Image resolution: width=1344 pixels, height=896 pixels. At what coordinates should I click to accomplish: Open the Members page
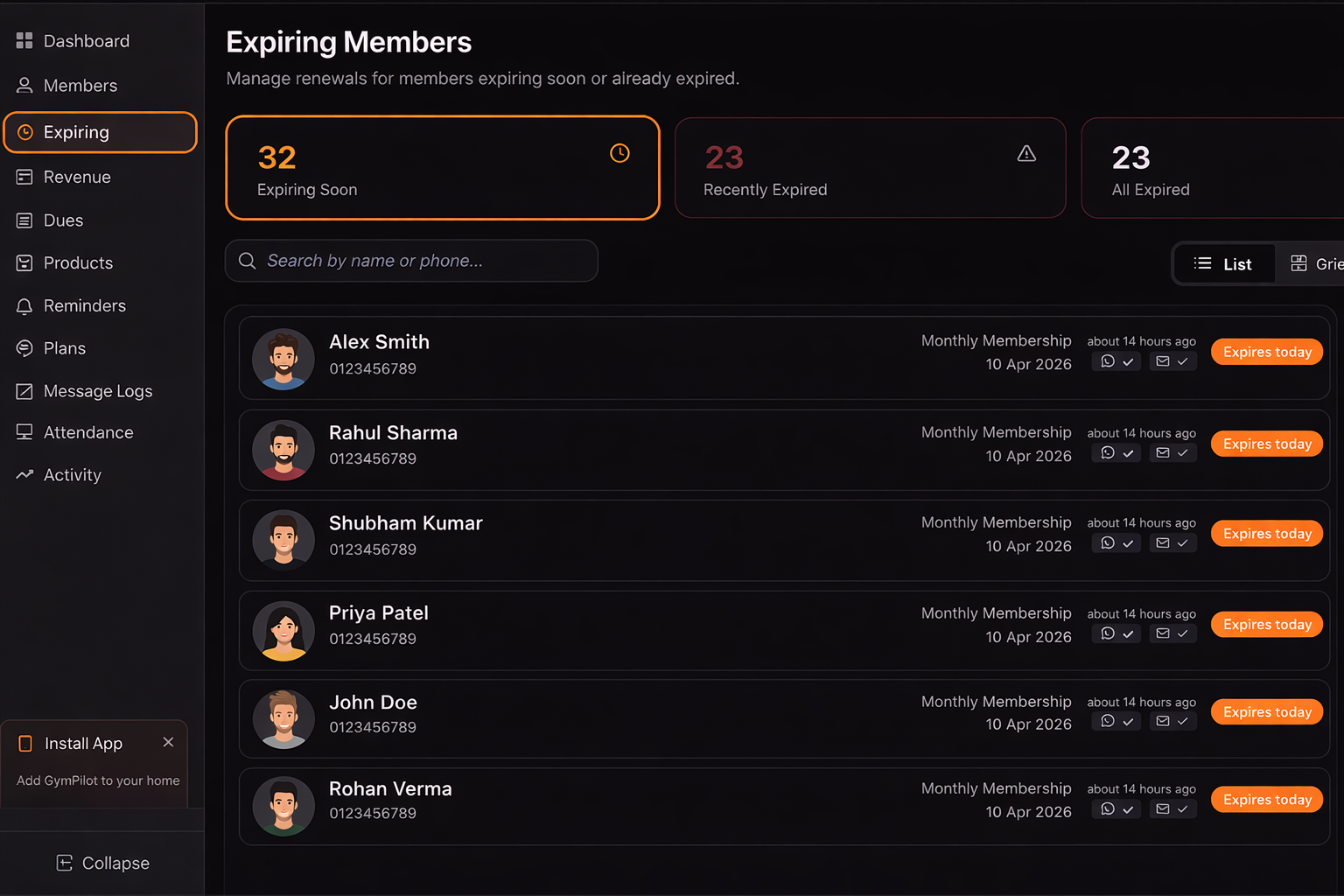[80, 86]
